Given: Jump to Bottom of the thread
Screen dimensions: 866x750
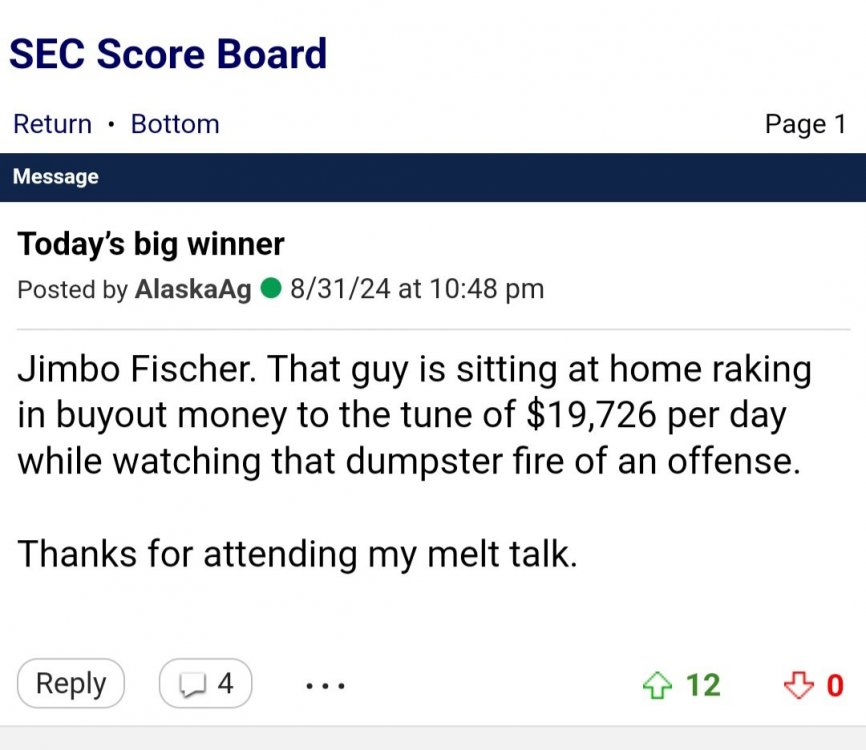Looking at the screenshot, I should (x=175, y=124).
